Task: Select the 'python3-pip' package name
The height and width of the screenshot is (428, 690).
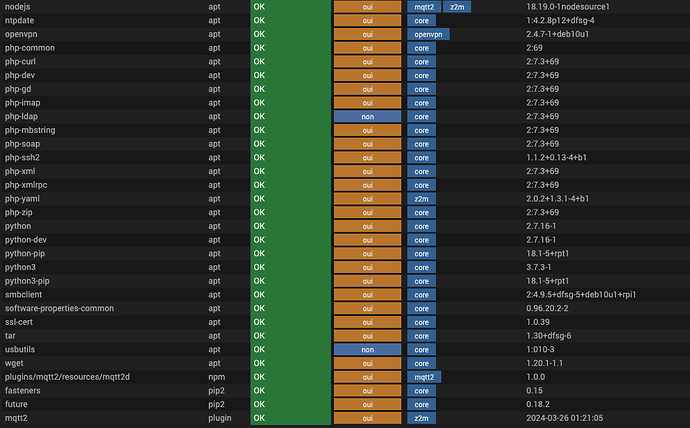Action: [27, 281]
